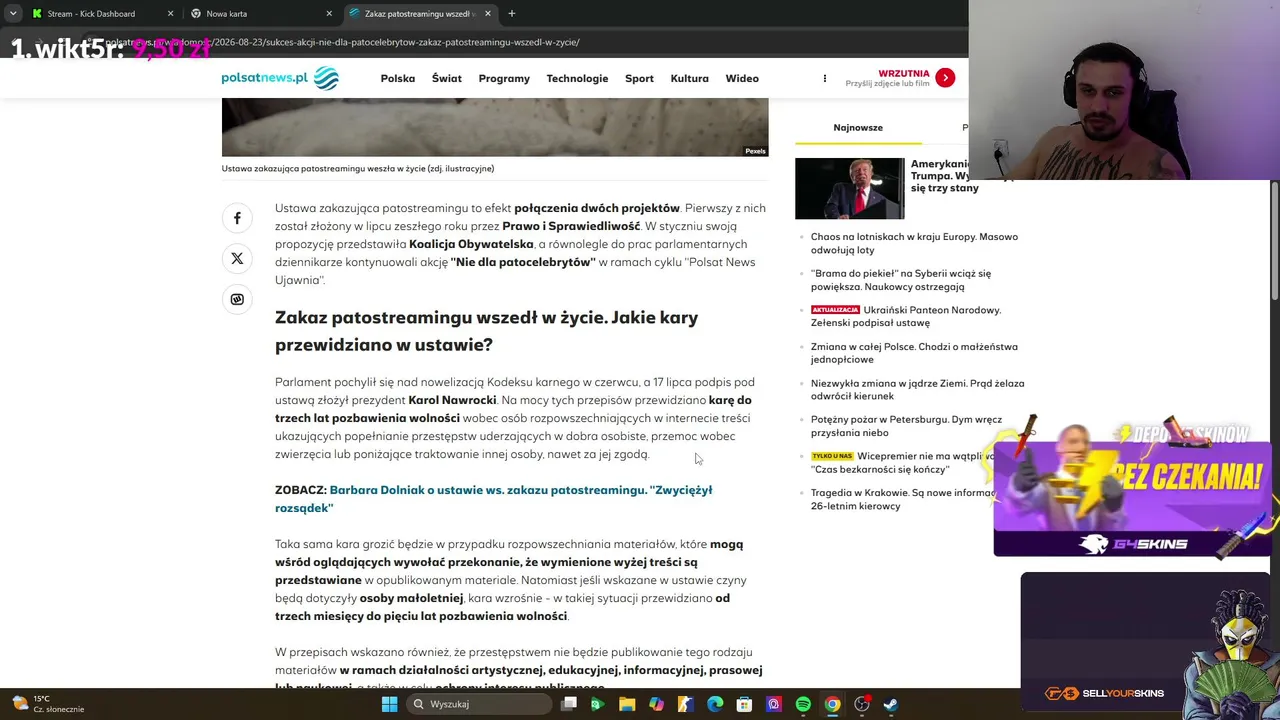Viewport: 1280px width, 720px height.
Task: Click the red Wrzutnia arrow icon
Action: [x=945, y=78]
